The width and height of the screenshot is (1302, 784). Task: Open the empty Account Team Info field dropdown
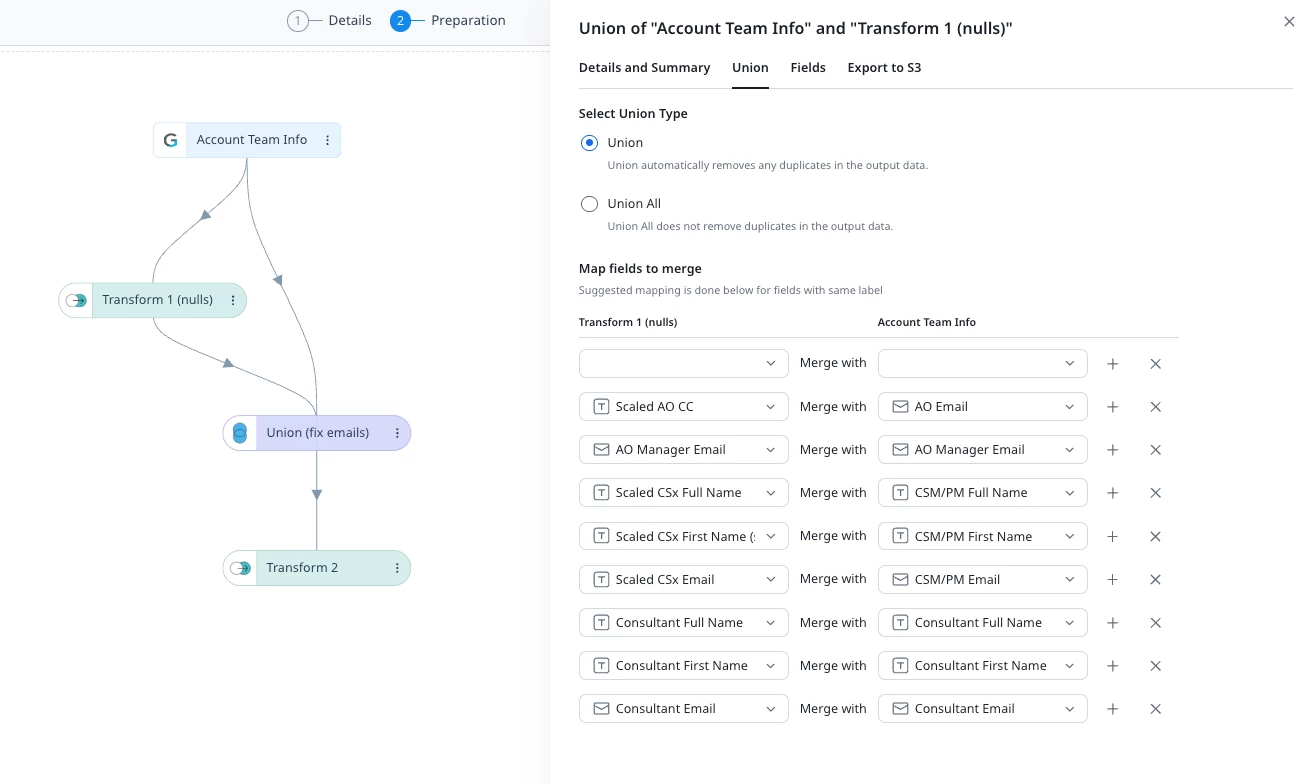[982, 363]
